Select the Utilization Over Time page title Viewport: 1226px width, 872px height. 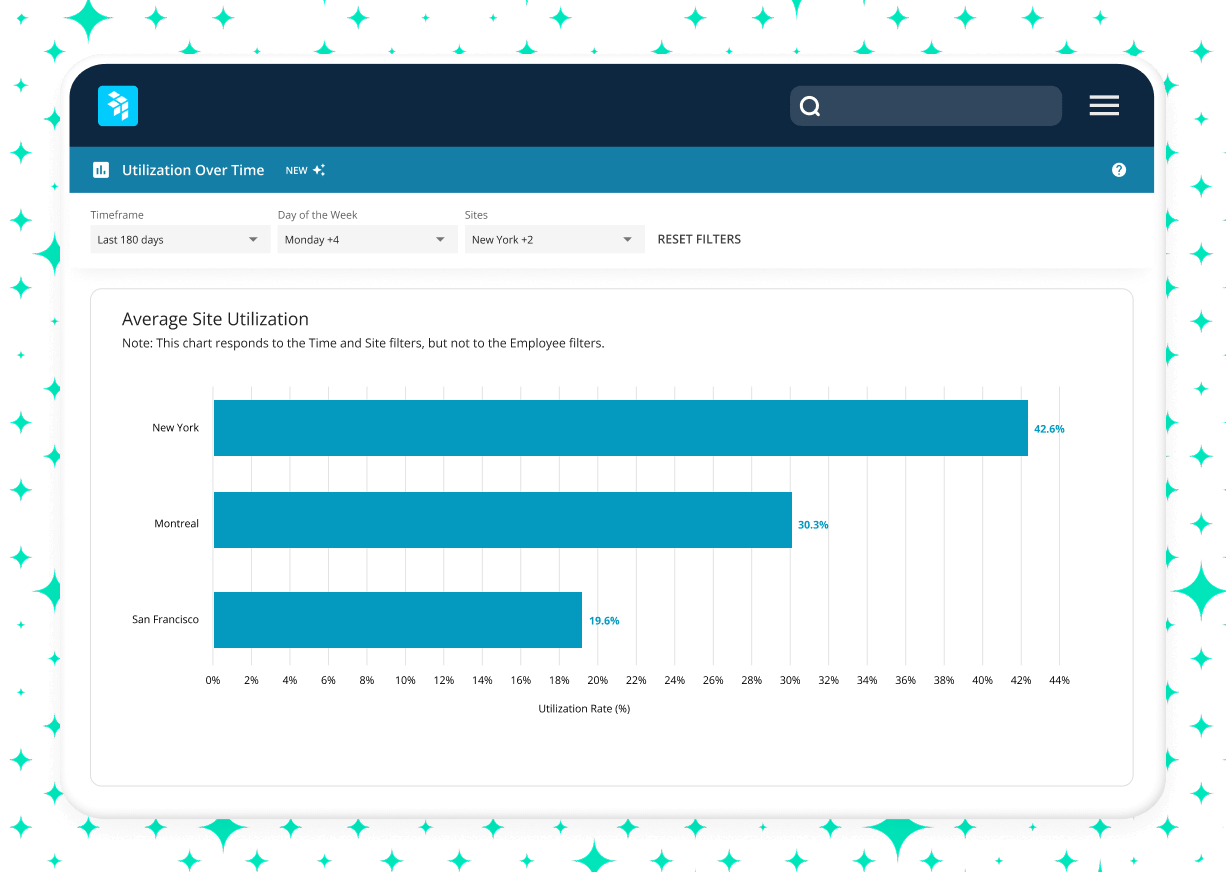pos(193,170)
